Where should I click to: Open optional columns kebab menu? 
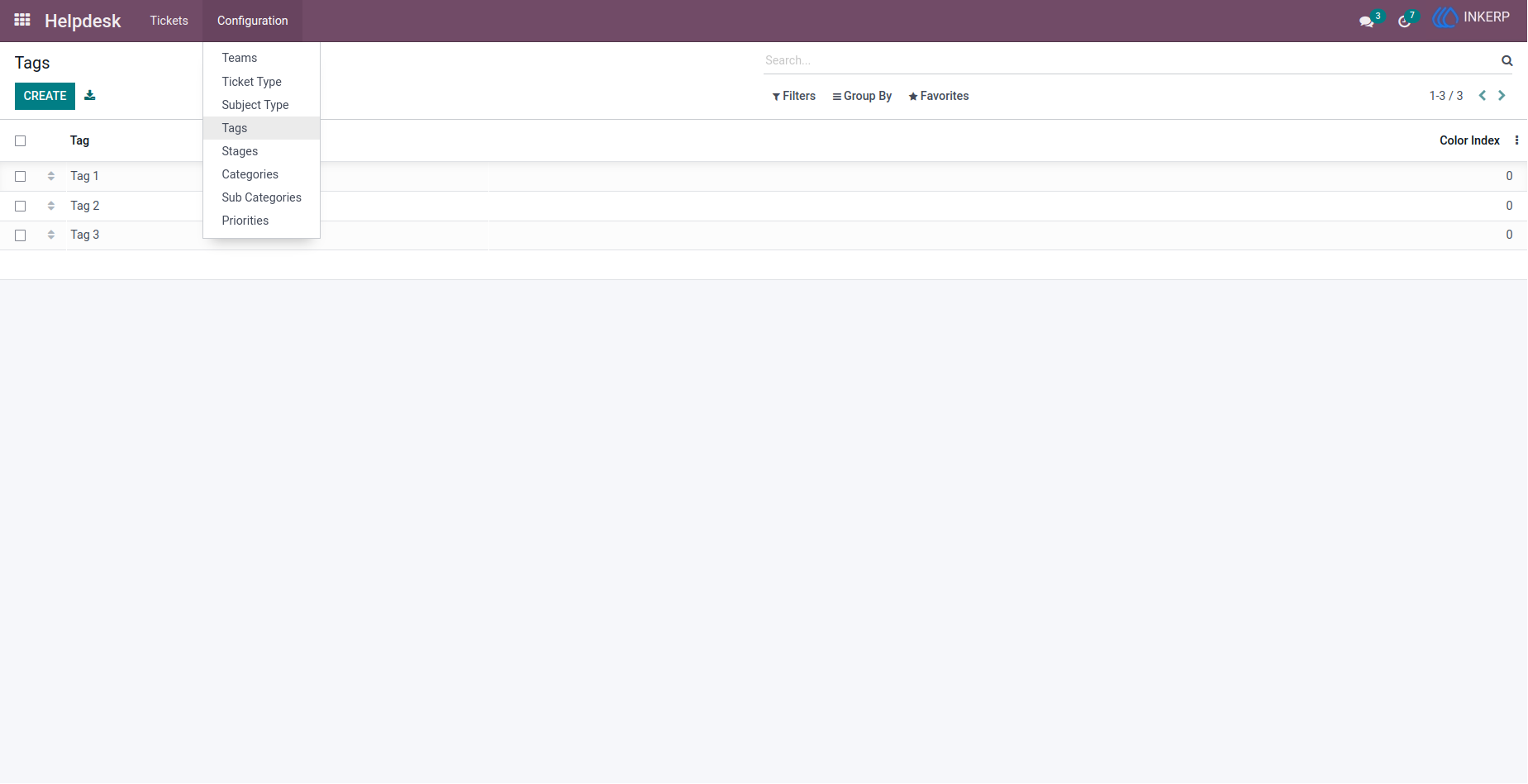pyautogui.click(x=1516, y=140)
